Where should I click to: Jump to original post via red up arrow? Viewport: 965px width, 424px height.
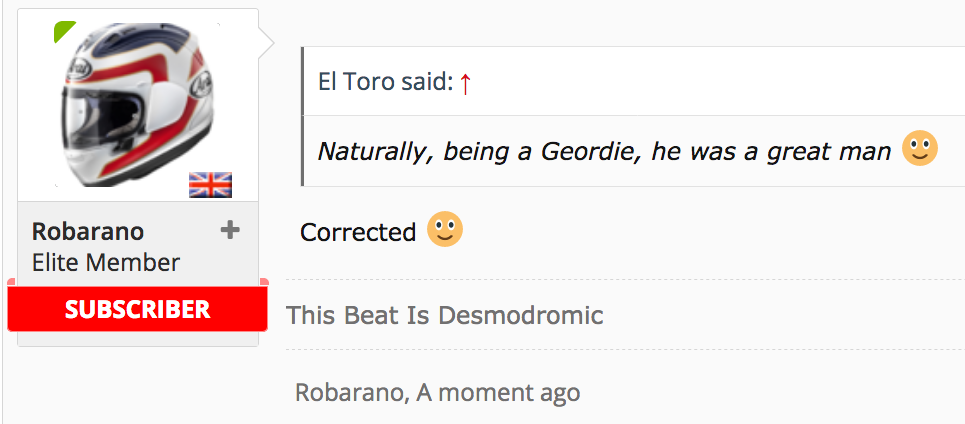coord(466,83)
